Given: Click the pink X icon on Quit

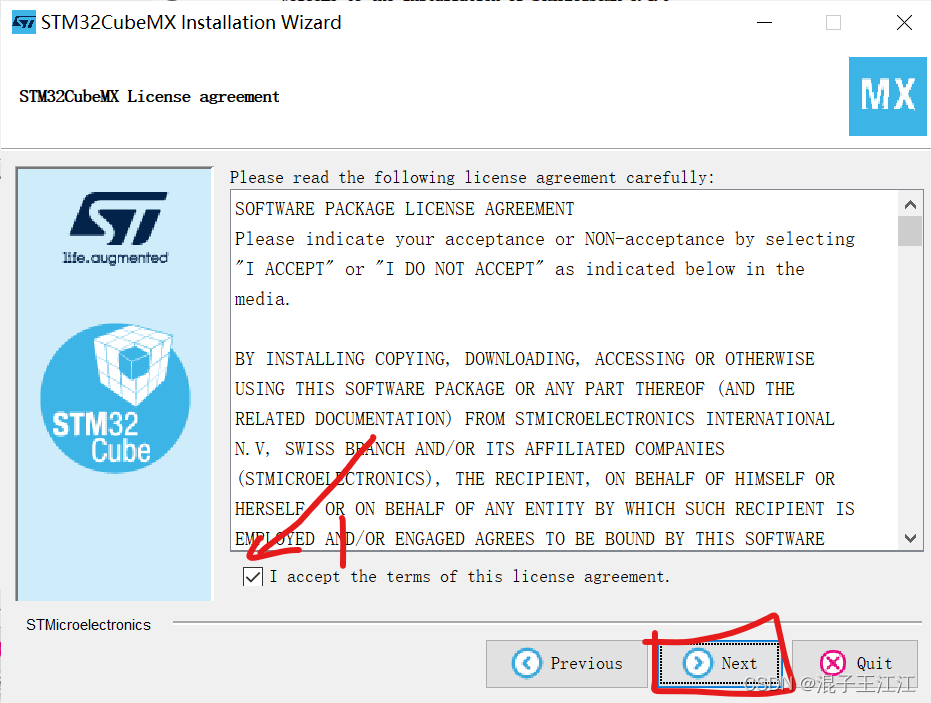Looking at the screenshot, I should (832, 663).
